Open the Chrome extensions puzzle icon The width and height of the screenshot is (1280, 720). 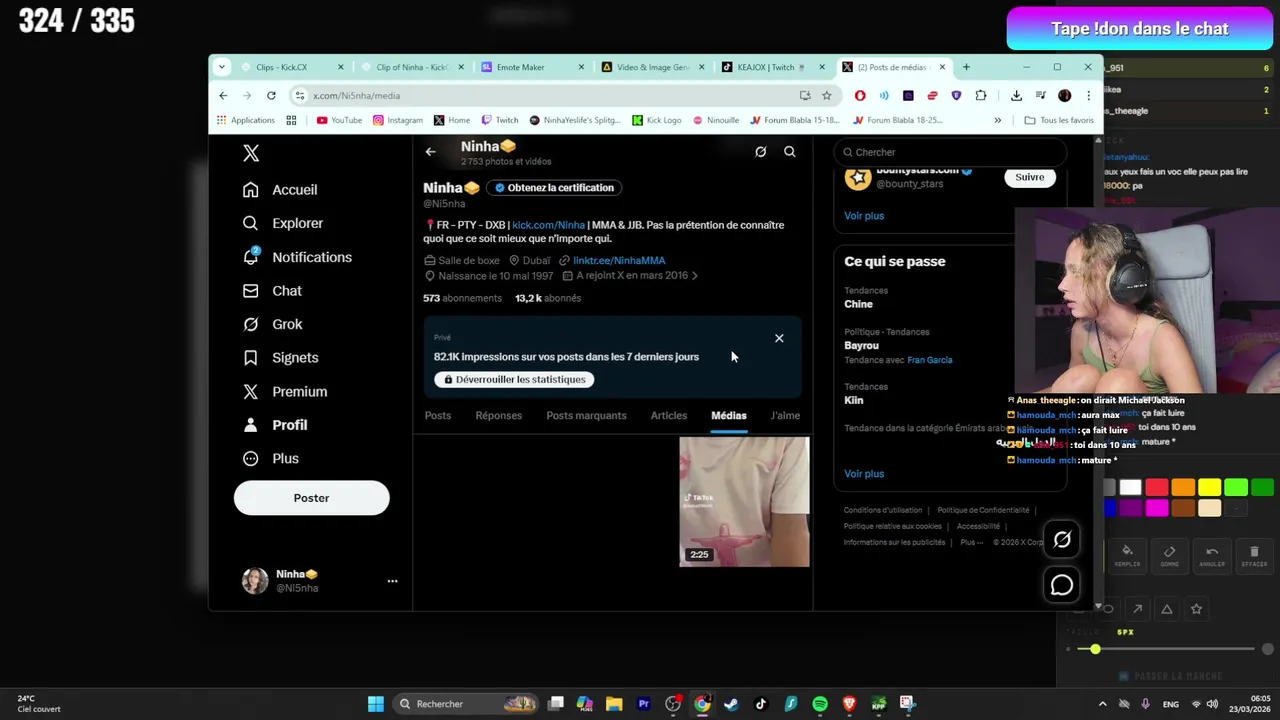(980, 95)
